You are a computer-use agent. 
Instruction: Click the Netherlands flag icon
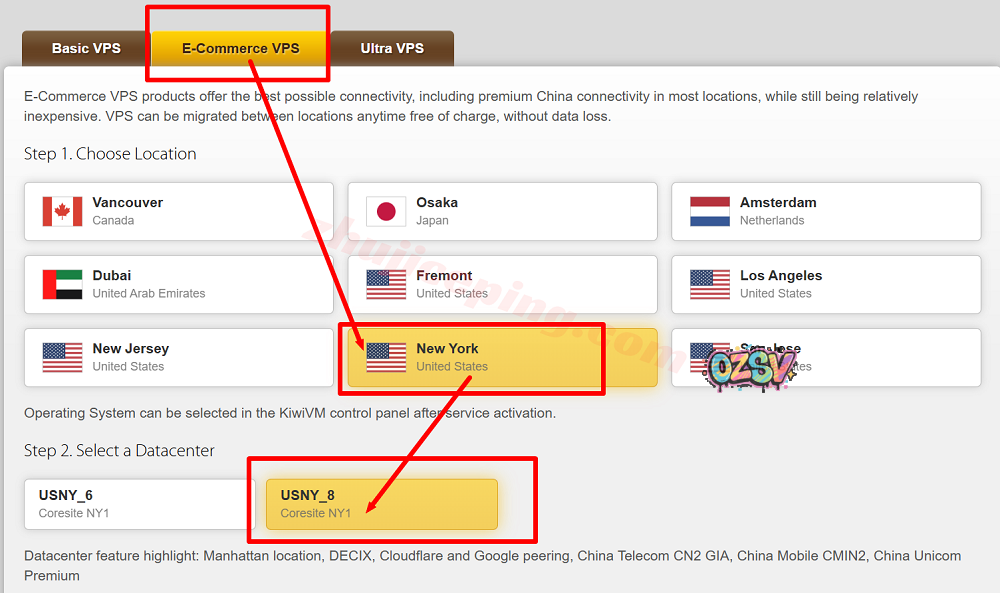(710, 211)
